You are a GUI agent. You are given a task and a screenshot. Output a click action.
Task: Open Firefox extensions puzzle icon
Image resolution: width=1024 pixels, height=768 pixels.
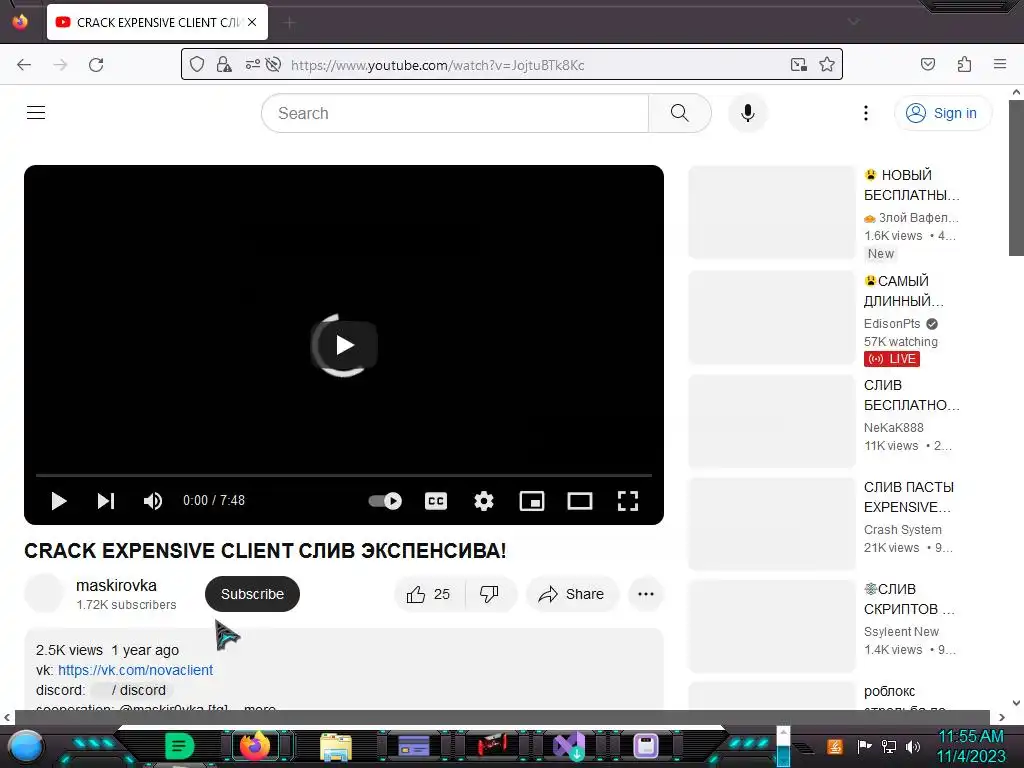pyautogui.click(x=965, y=64)
